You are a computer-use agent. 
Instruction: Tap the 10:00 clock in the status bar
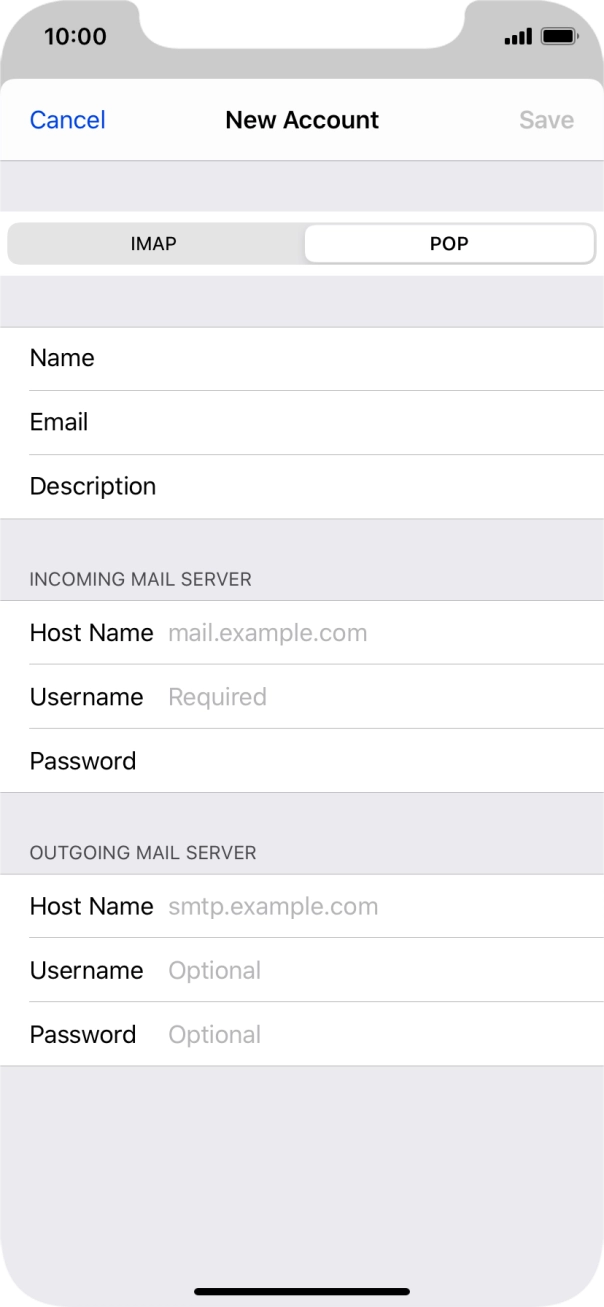coord(75,37)
